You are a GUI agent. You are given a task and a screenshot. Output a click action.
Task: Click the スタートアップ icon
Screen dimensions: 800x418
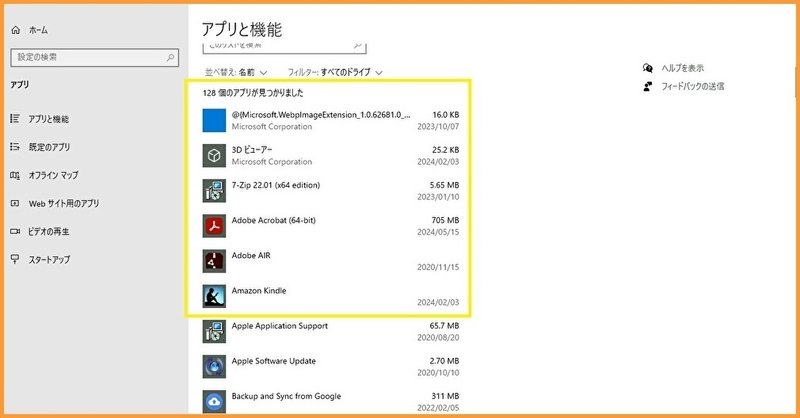[x=15, y=259]
